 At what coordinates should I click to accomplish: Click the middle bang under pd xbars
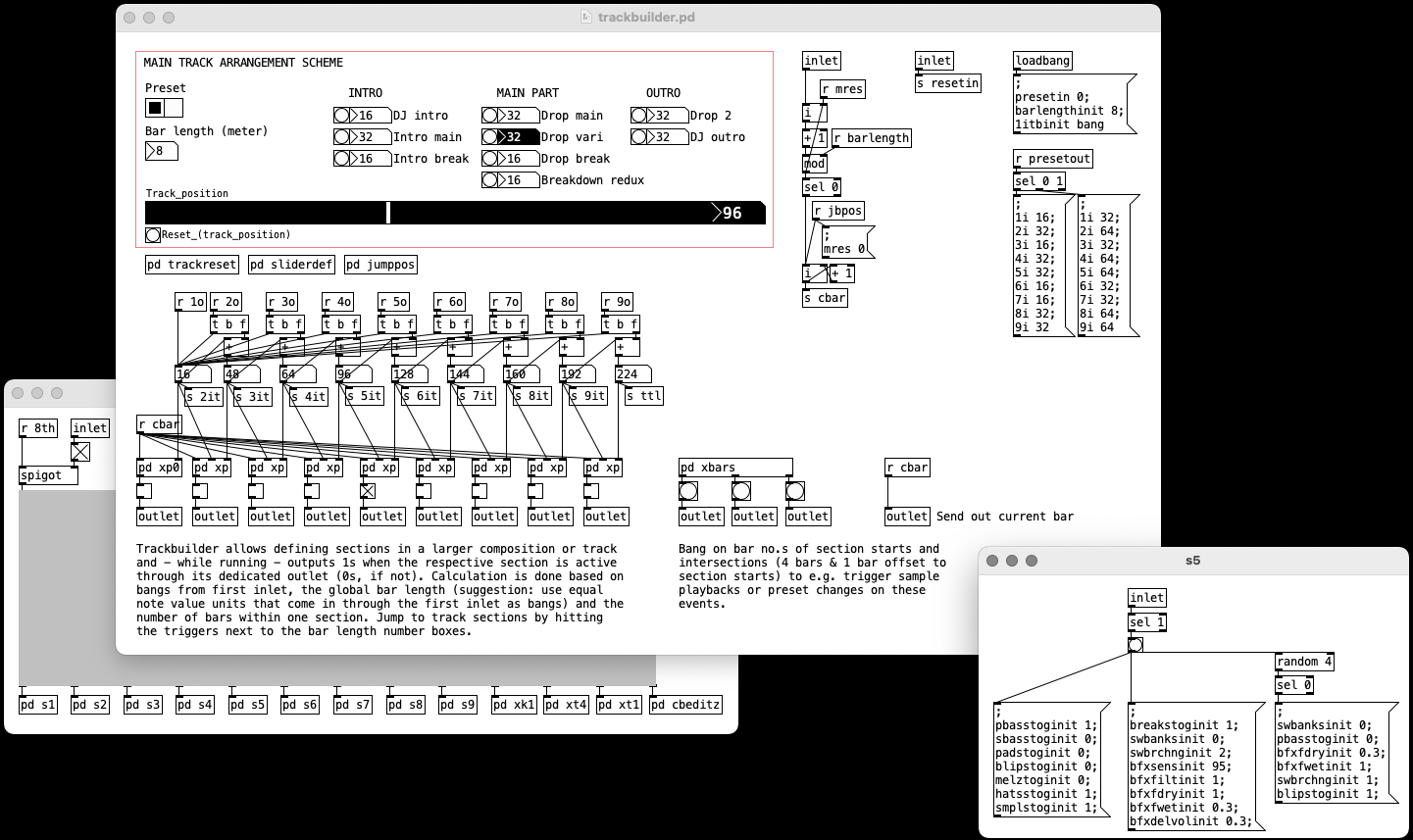741,491
